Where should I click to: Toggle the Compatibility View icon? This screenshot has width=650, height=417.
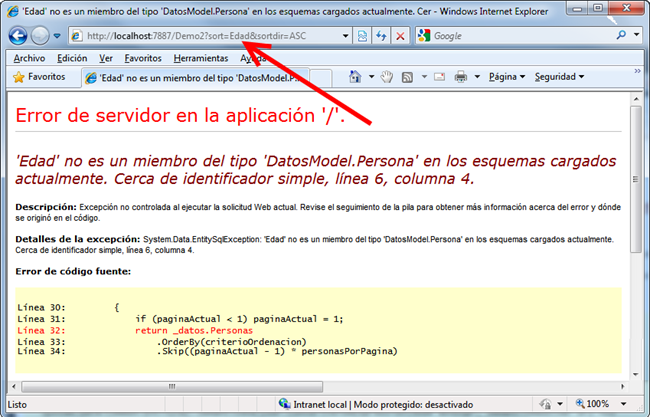tap(362, 36)
